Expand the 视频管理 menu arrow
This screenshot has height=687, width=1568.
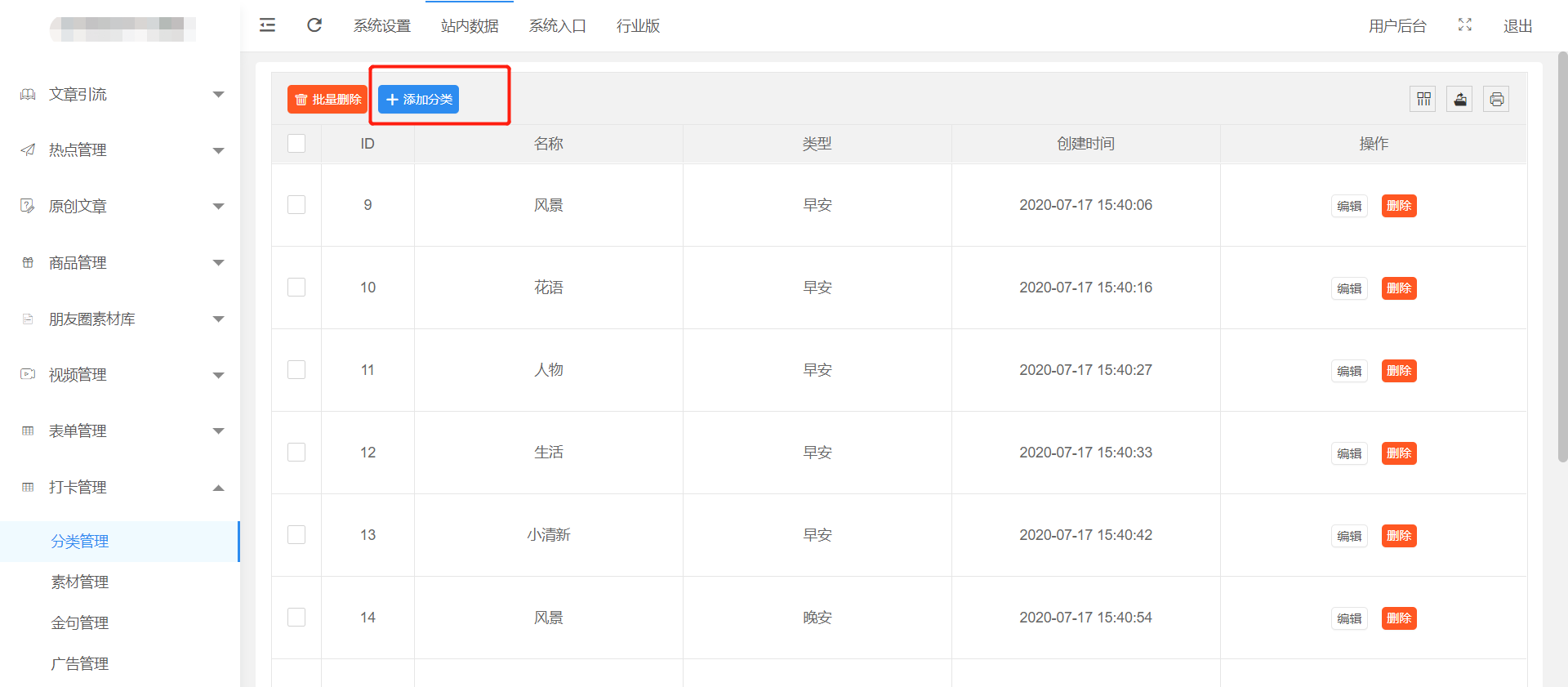coord(218,376)
